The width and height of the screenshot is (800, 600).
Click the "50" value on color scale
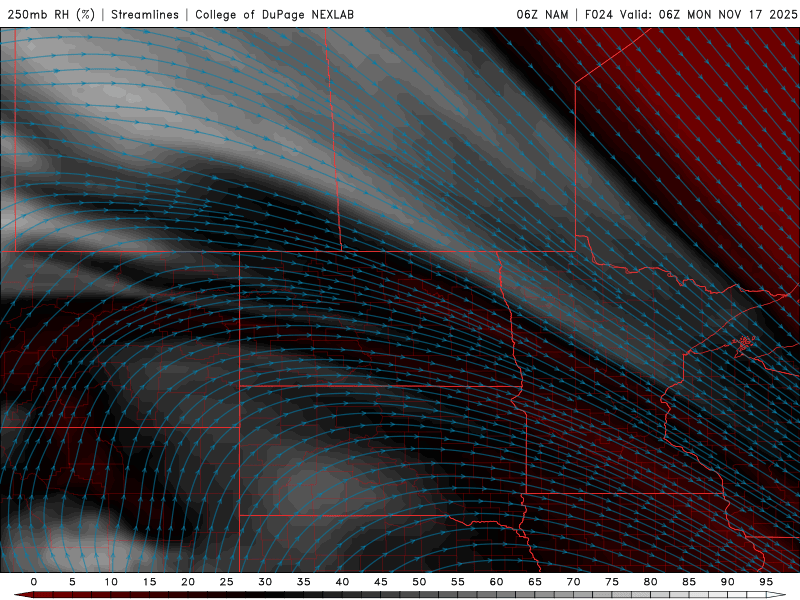(x=419, y=582)
